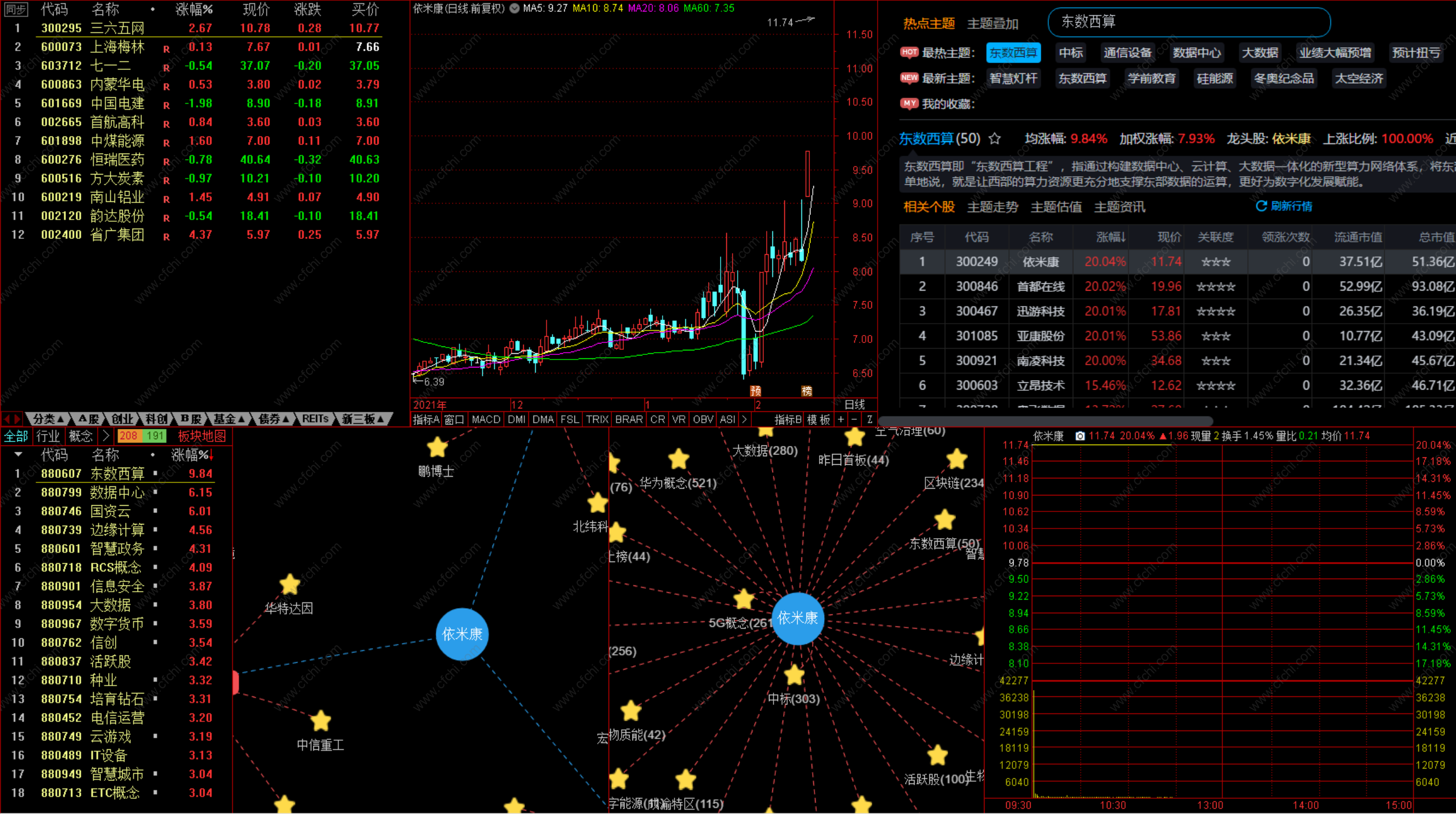Expand more indicators with the arrow after ASI
This screenshot has height=814, width=1456.
[744, 420]
